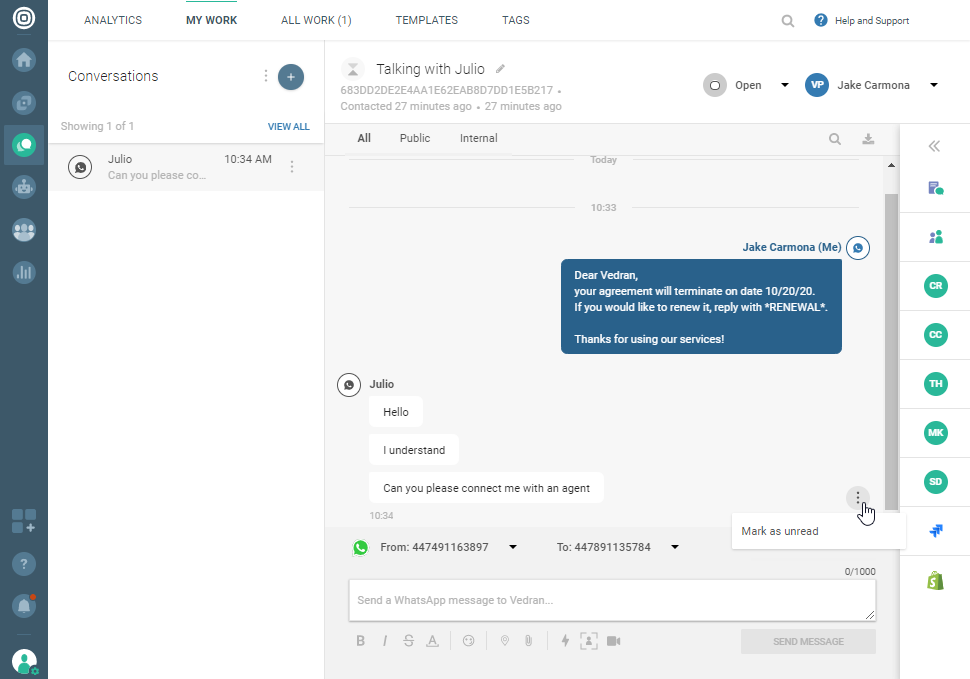Open the conversation status Open dropdown
Viewport: 970px width, 679px height.
pos(784,85)
